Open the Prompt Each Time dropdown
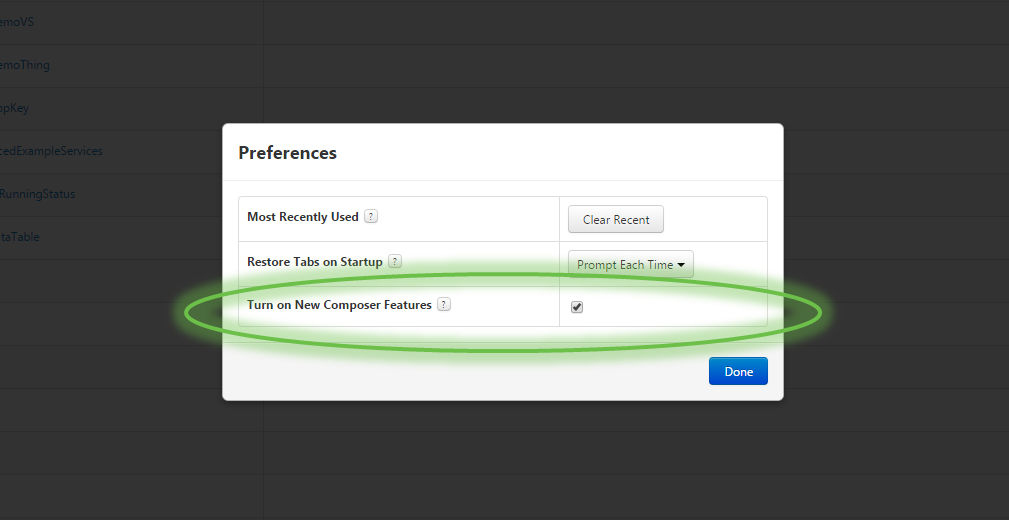 (x=631, y=265)
